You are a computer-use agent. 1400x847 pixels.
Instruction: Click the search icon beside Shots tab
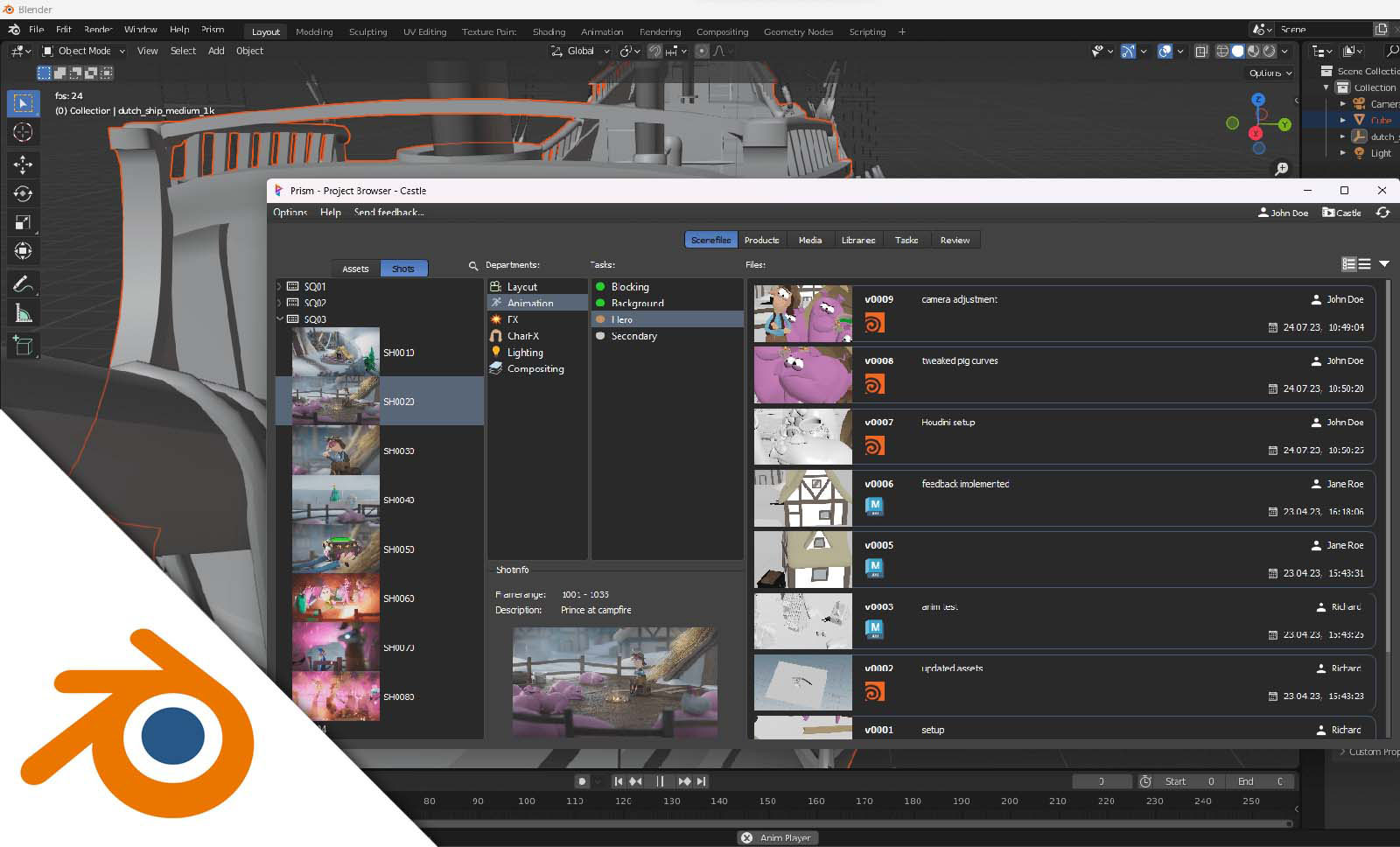coord(473,266)
